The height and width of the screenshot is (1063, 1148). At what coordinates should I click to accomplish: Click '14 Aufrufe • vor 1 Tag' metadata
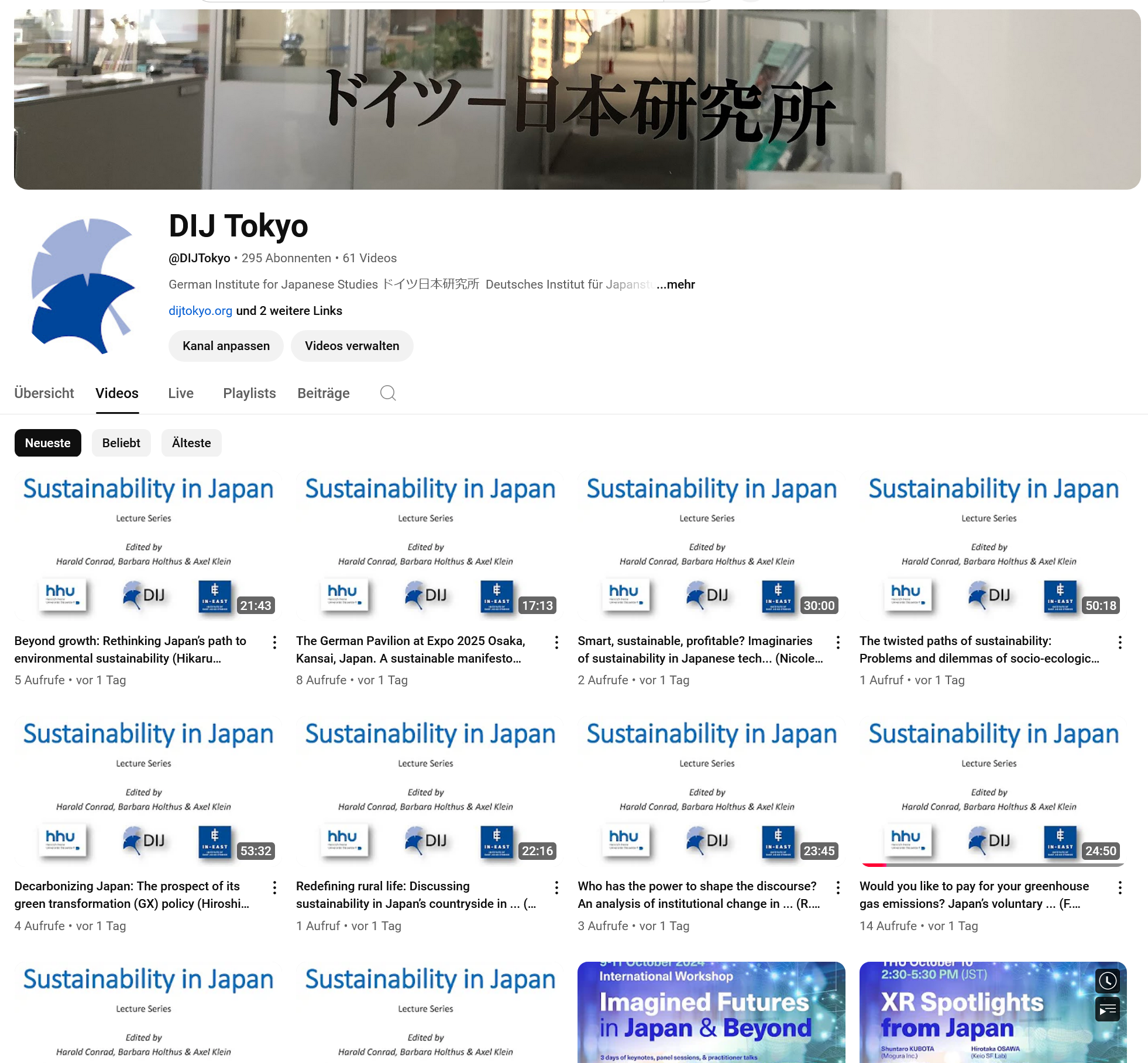(x=919, y=926)
